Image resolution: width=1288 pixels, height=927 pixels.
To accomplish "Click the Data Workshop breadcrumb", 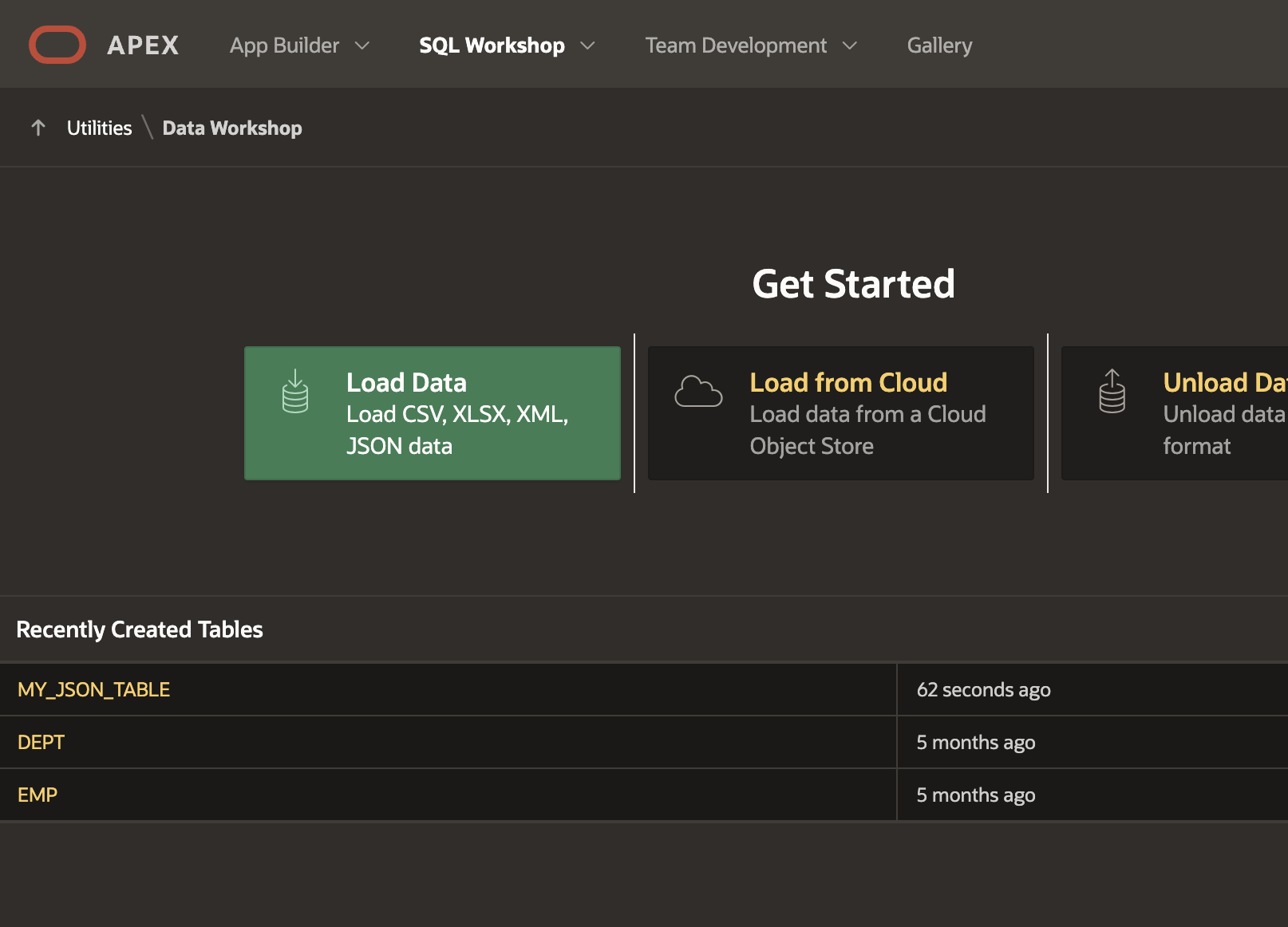I will (232, 128).
